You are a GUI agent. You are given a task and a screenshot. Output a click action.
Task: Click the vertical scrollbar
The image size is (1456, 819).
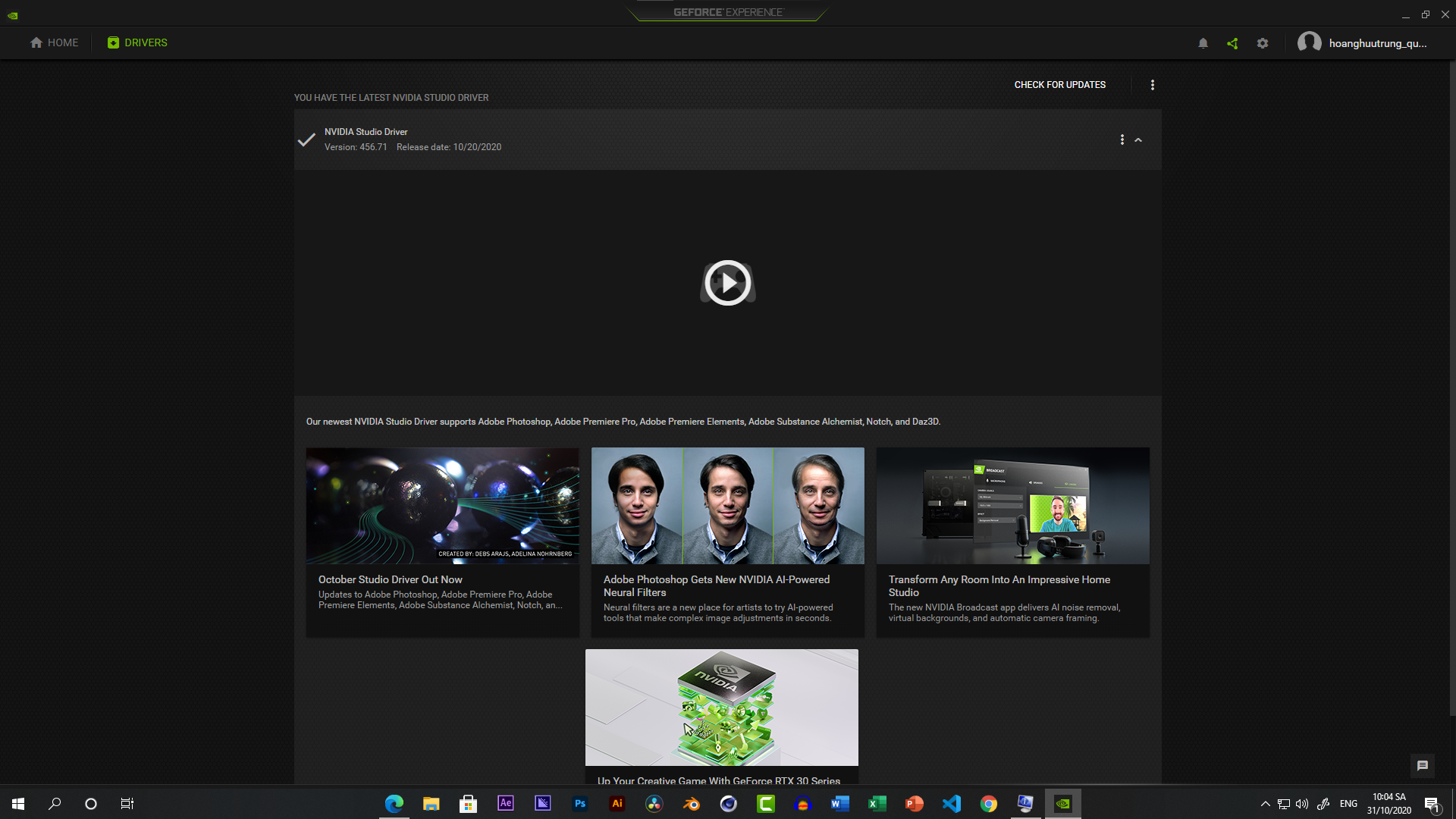click(x=1452, y=387)
